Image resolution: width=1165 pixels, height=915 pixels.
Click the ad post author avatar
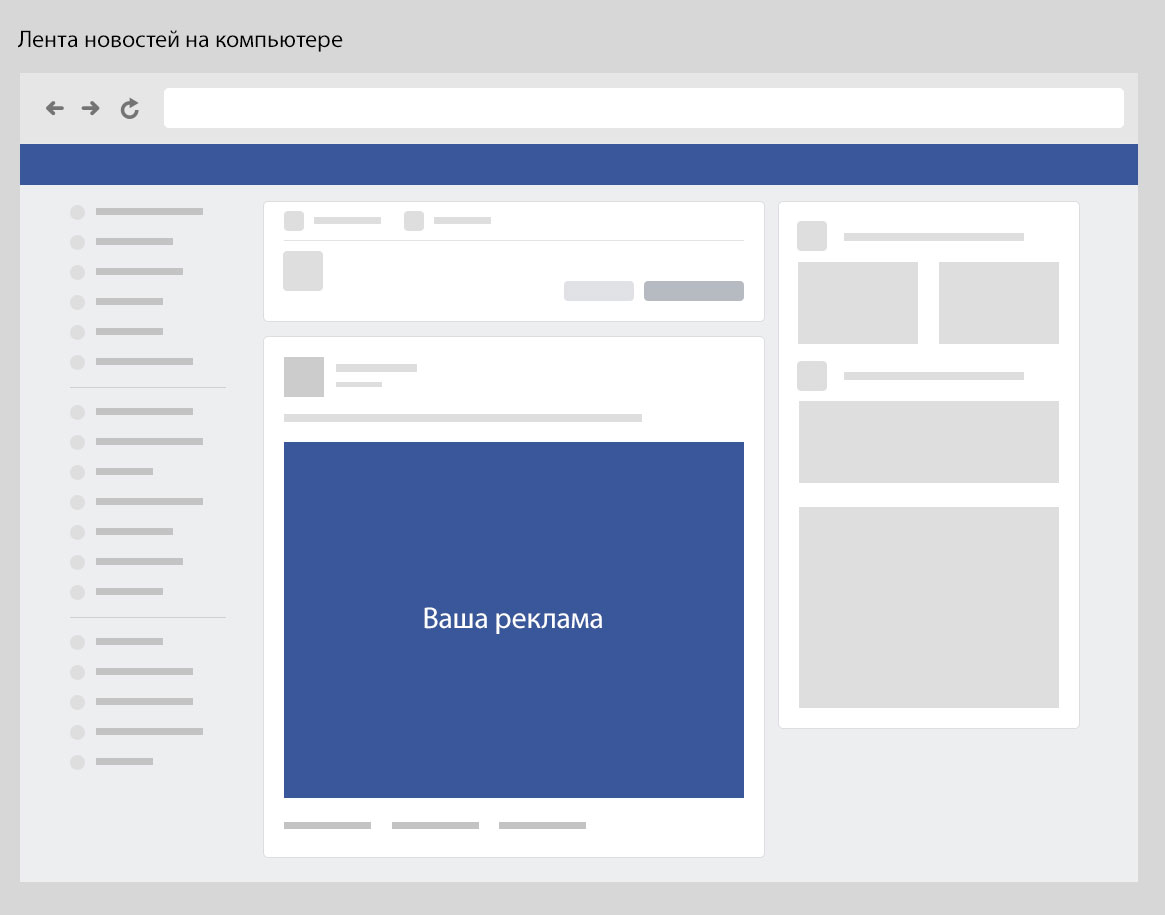[304, 377]
